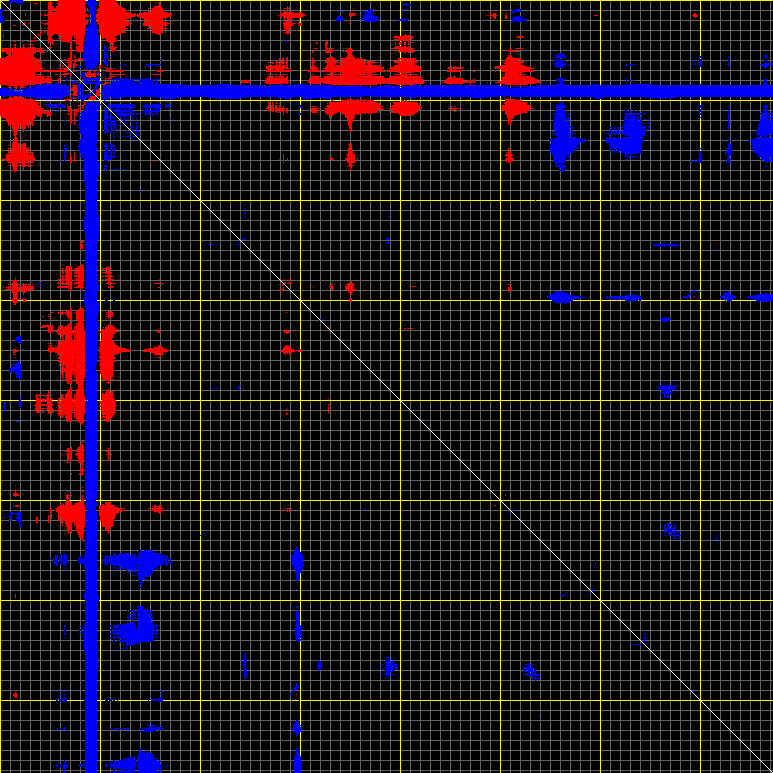Viewport: 773px width, 773px height.
Task: Click the first large blue blob below the horizontal band
Action: tap(563, 142)
